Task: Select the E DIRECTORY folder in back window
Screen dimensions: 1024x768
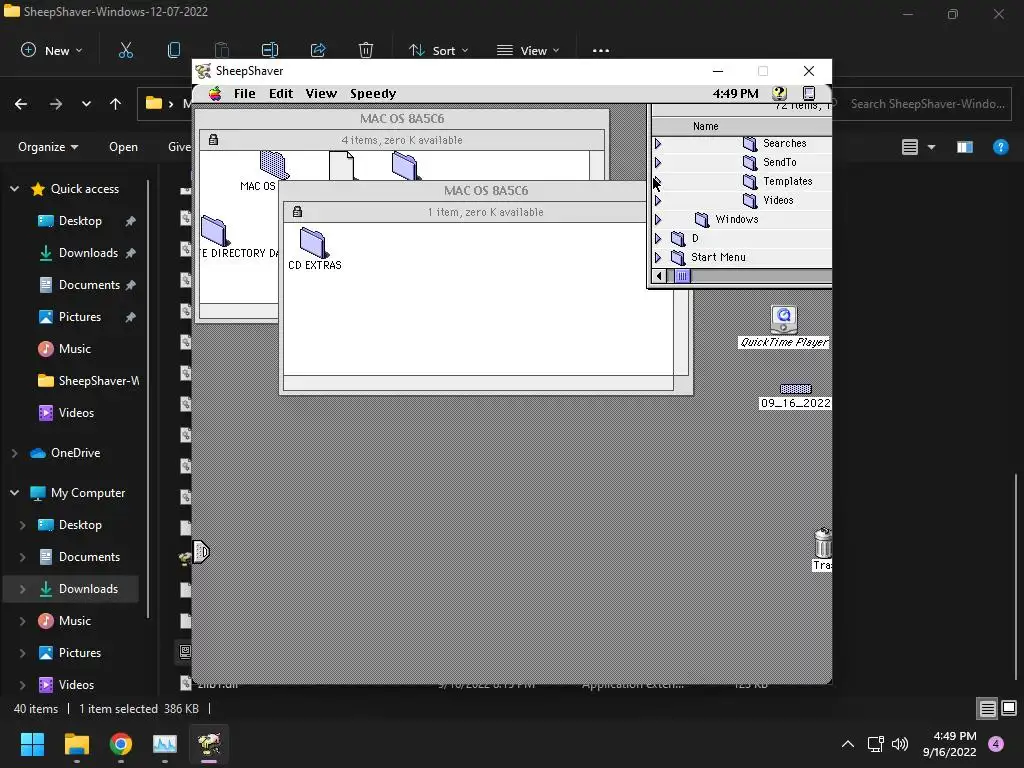Action: (214, 232)
